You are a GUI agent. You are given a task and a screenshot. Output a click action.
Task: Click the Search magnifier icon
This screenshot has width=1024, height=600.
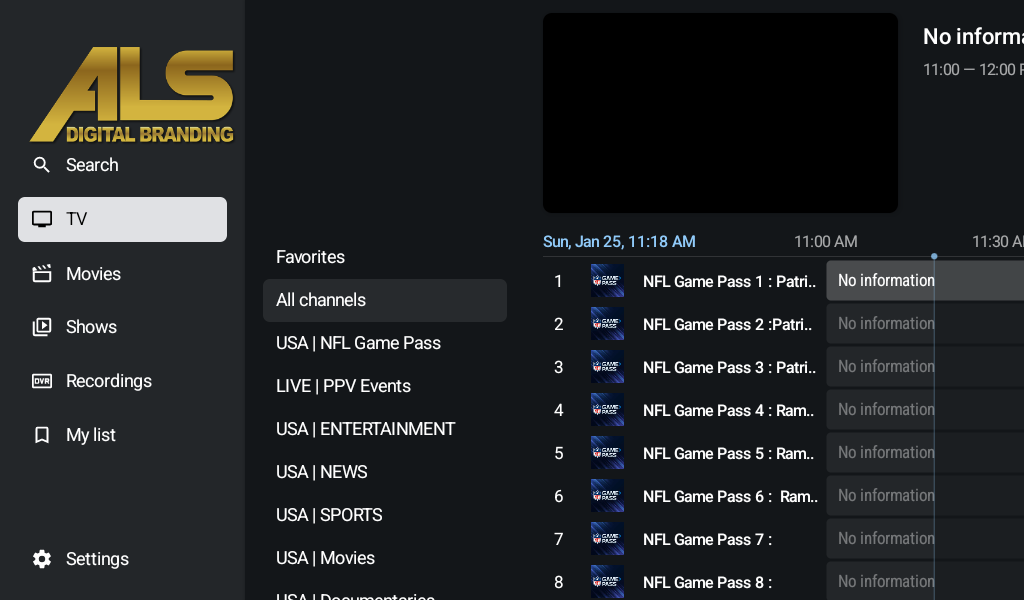coord(42,165)
